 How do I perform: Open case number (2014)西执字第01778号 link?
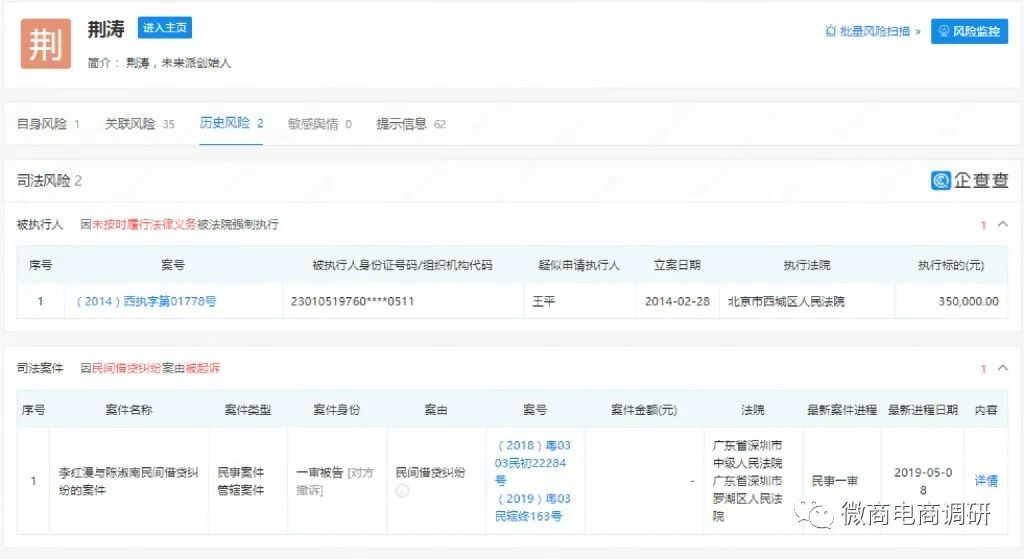146,301
